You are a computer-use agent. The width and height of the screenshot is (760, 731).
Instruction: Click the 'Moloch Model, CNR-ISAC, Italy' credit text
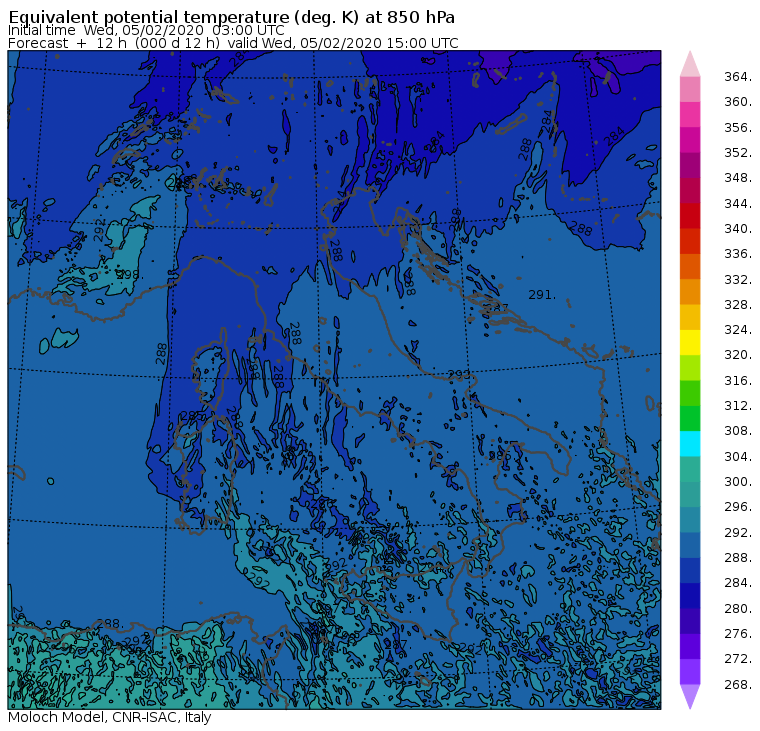[x=110, y=717]
